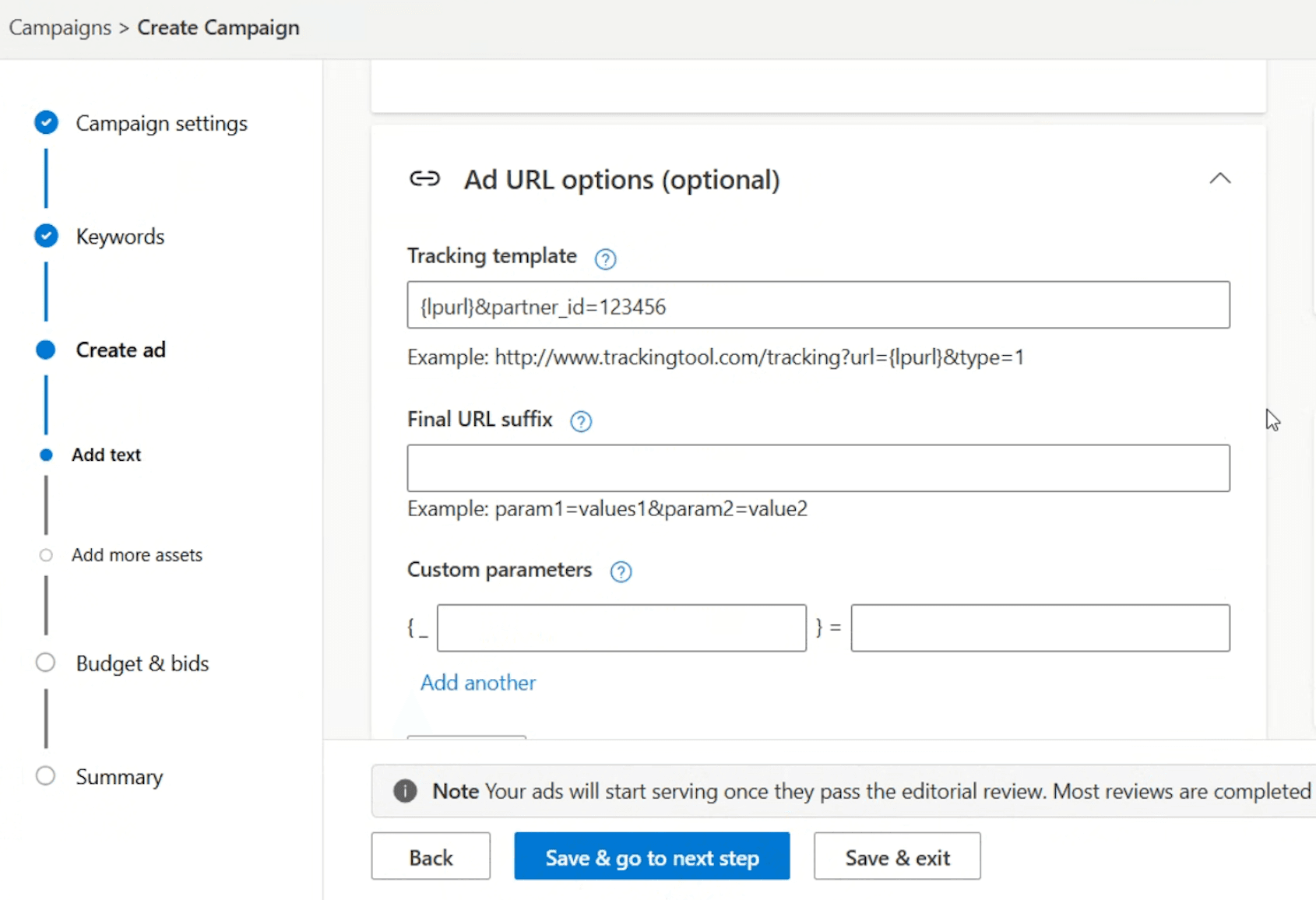1316x900 pixels.
Task: Navigate back via the Campaigns breadcrumb
Action: (59, 27)
